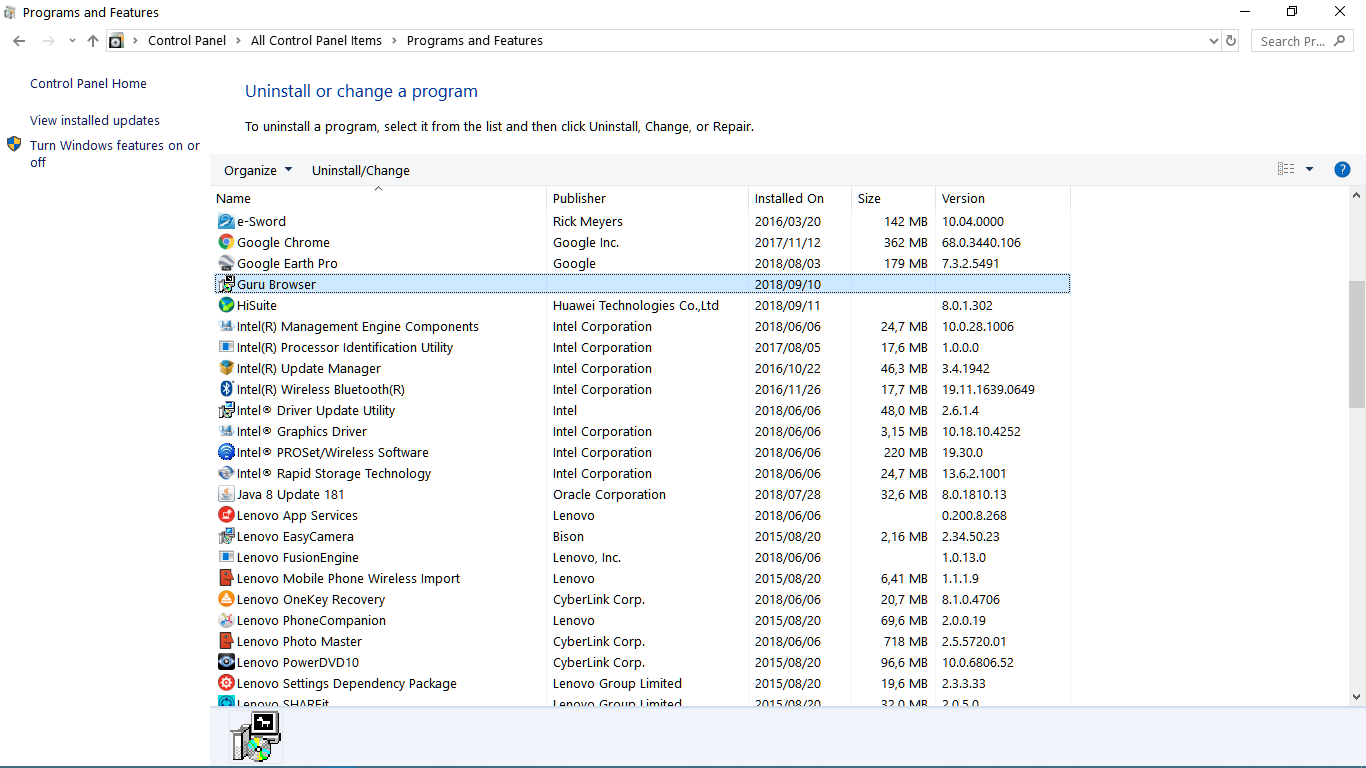Screen dimensions: 1366x768
Task: Click Rick Meyers publisher cell
Action: [588, 221]
